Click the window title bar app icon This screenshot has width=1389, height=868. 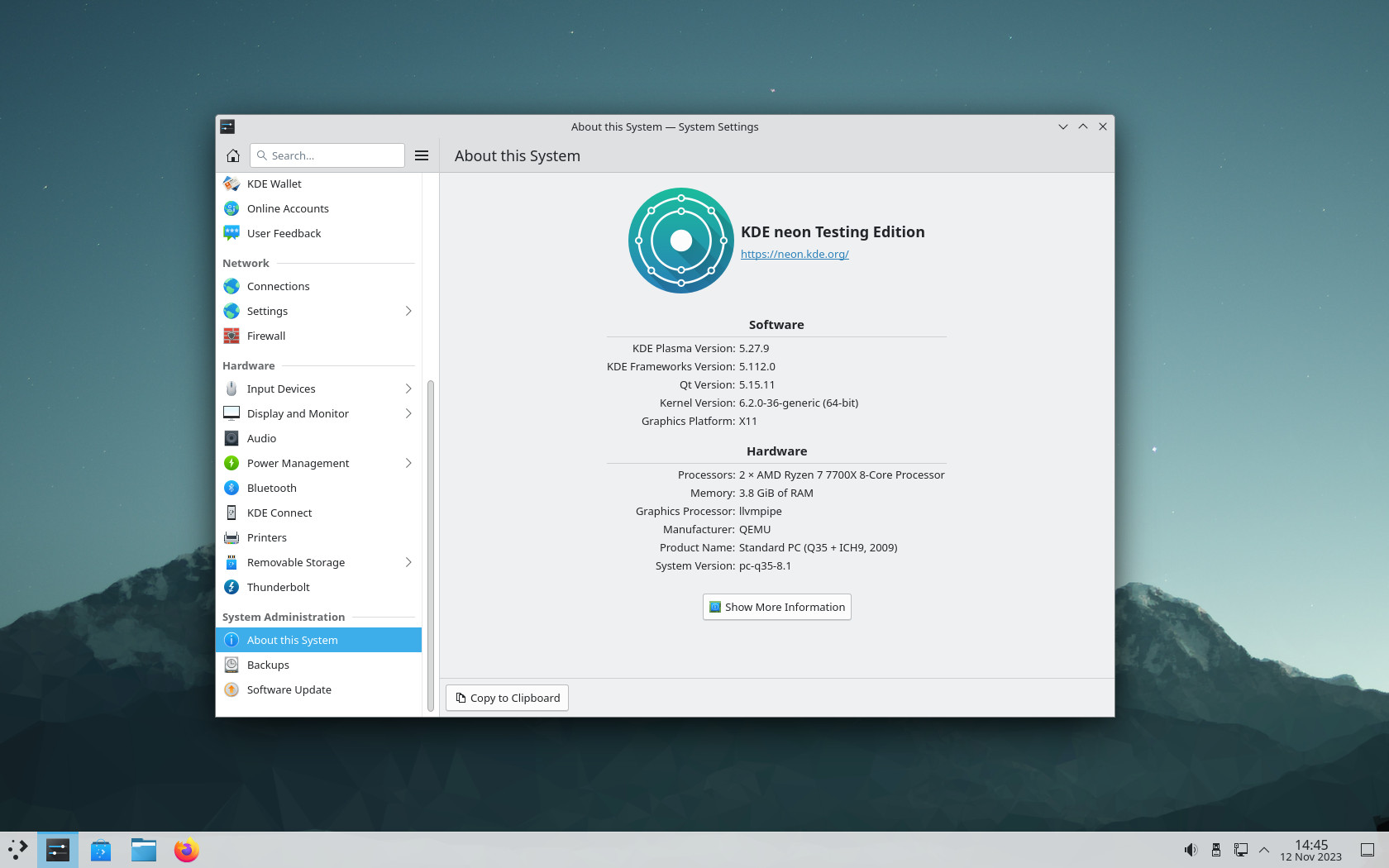click(227, 126)
